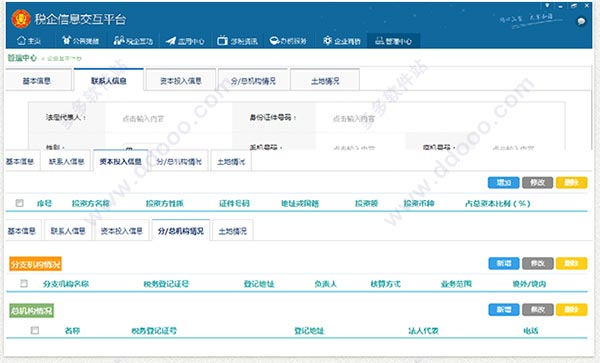Viewport: 600px width, 363px height.
Task: Click the yellow 删除 button above 投资方名称 table
Action: tap(571, 183)
